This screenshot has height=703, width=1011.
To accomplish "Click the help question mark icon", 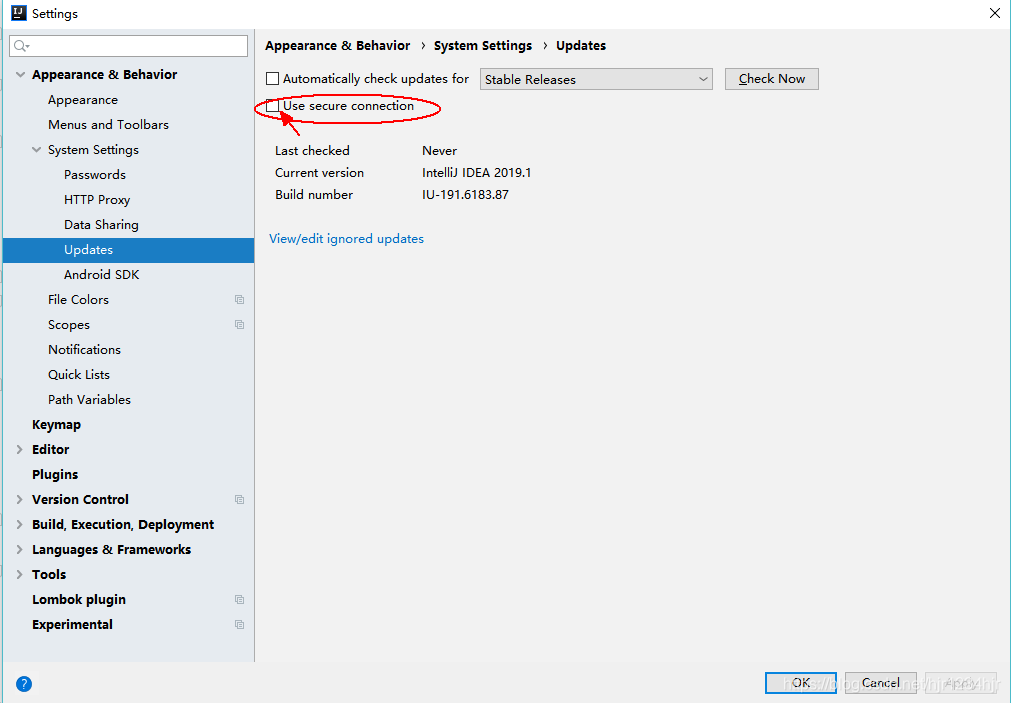I will 24,684.
